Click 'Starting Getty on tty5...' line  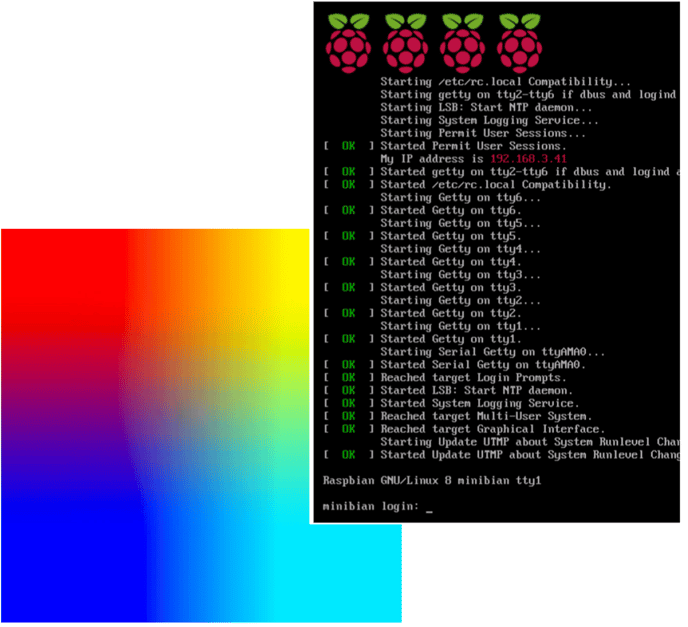460,223
